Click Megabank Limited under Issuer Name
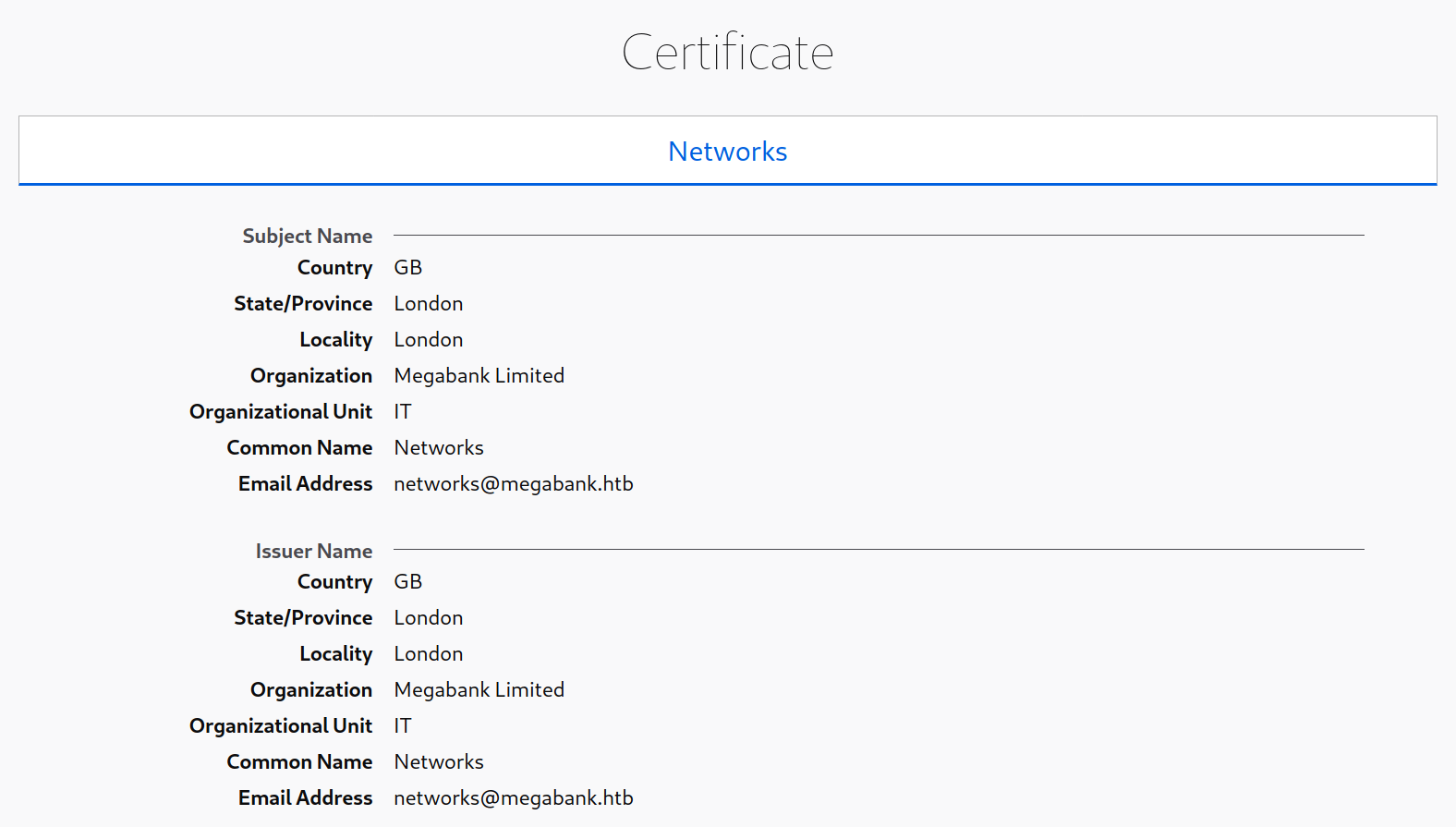This screenshot has width=1456, height=827. [x=479, y=690]
